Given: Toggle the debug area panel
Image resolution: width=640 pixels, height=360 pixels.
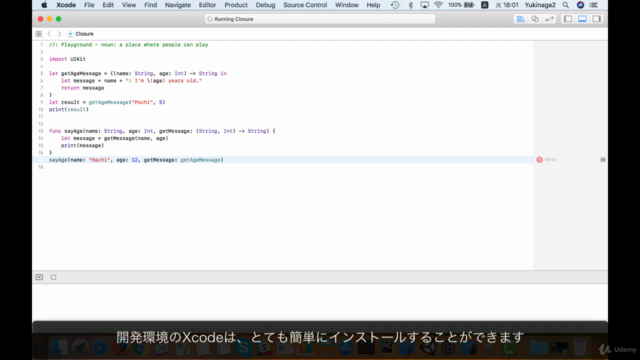Looking at the screenshot, I should pyautogui.click(x=582, y=19).
